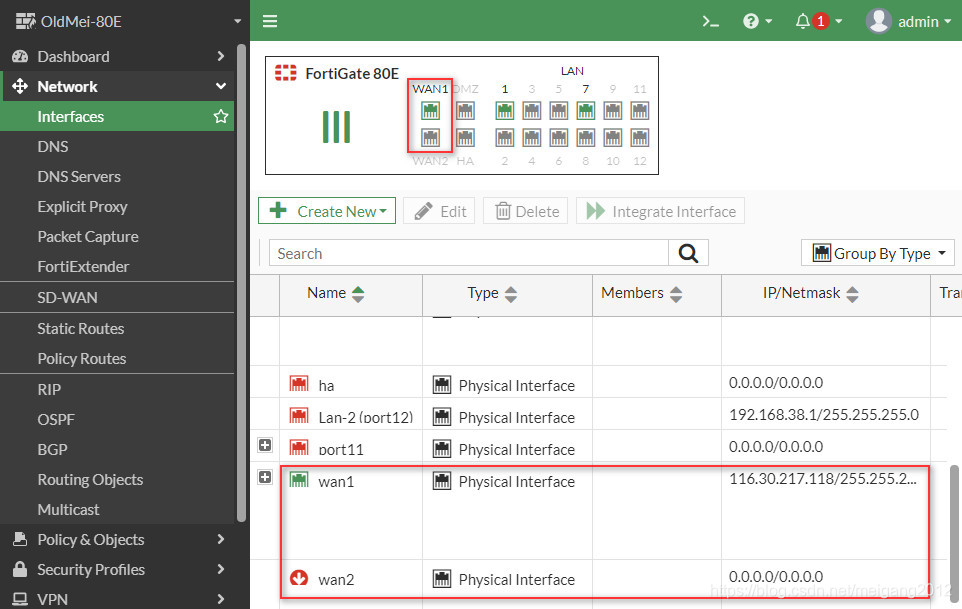Click LAN port 7 icon on faceplate
962x609 pixels.
tap(586, 111)
